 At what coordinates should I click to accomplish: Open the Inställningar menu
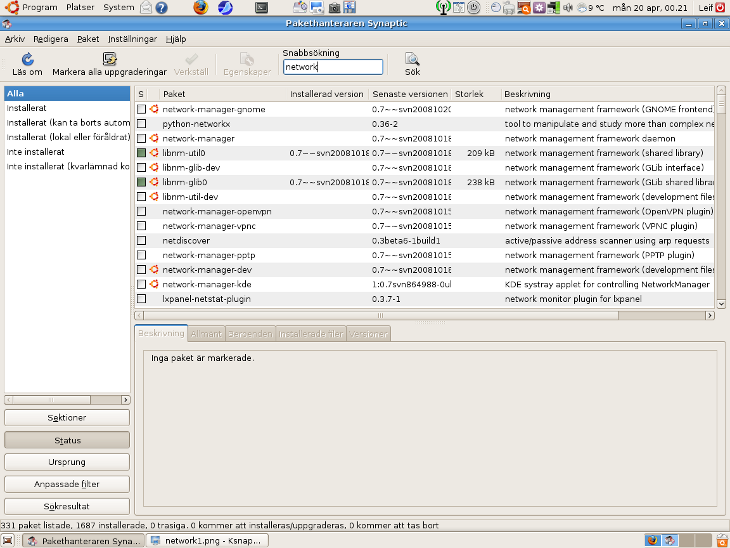point(132,39)
